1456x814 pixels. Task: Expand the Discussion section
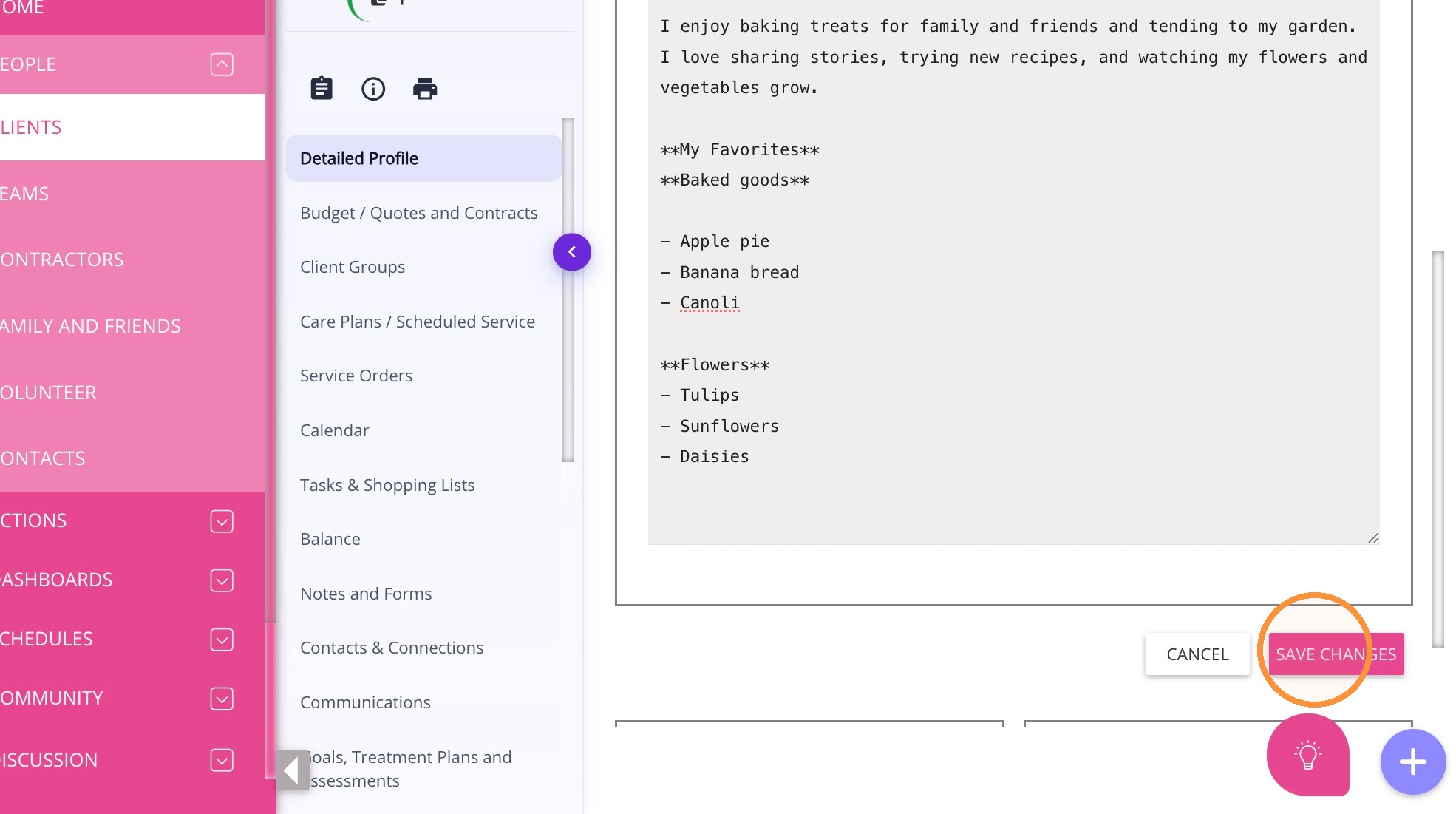(x=222, y=760)
